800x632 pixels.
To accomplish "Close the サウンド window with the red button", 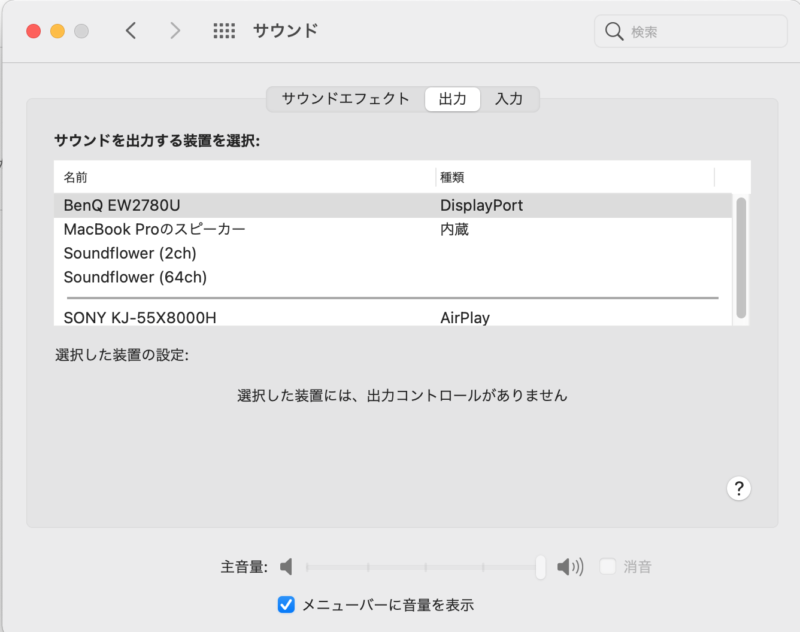I will (x=34, y=31).
